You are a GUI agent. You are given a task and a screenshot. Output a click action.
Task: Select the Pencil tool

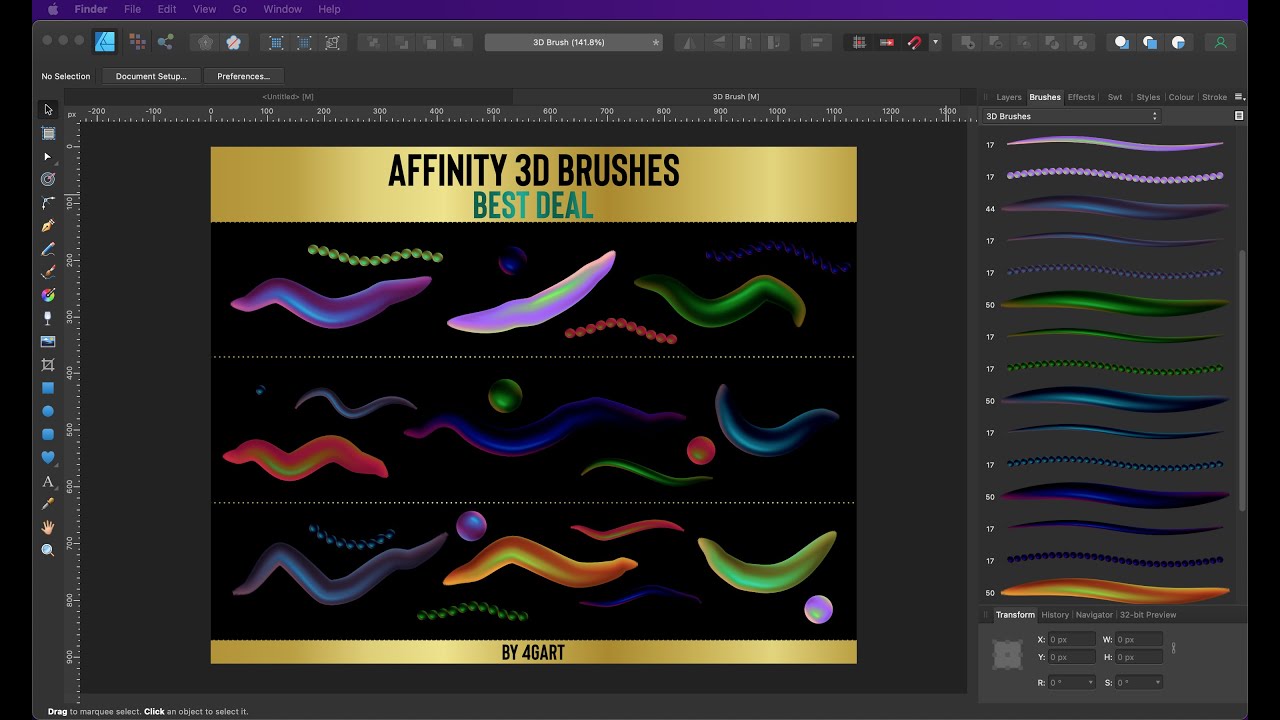click(48, 249)
